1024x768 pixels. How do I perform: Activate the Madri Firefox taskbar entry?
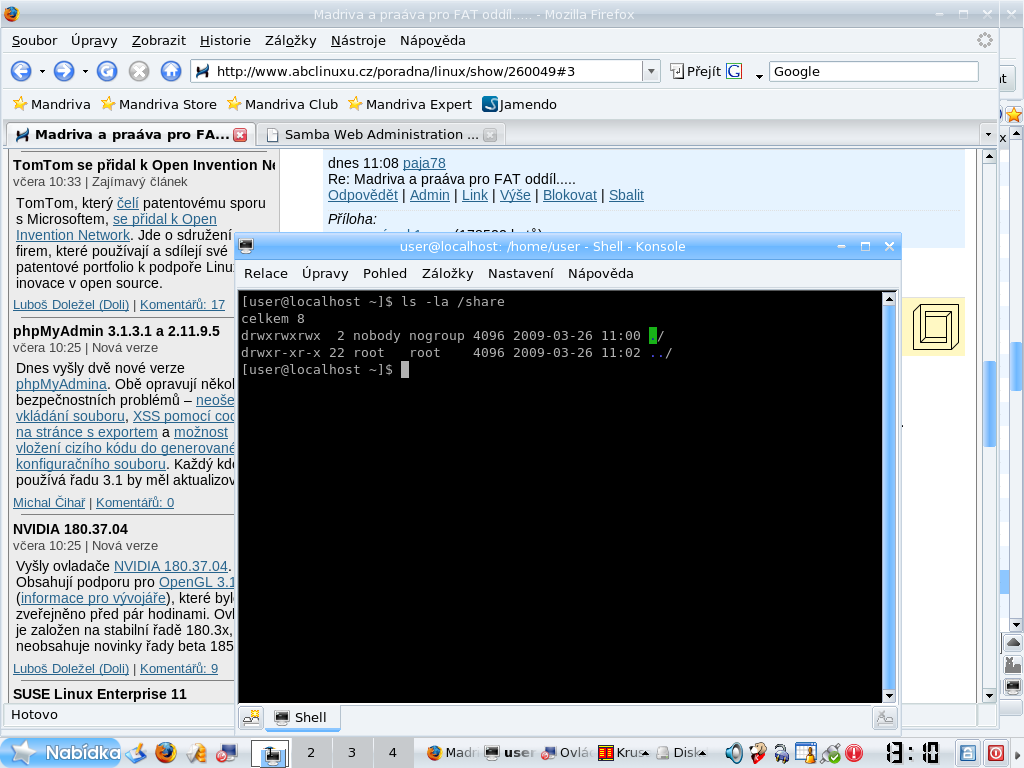pyautogui.click(x=453, y=752)
